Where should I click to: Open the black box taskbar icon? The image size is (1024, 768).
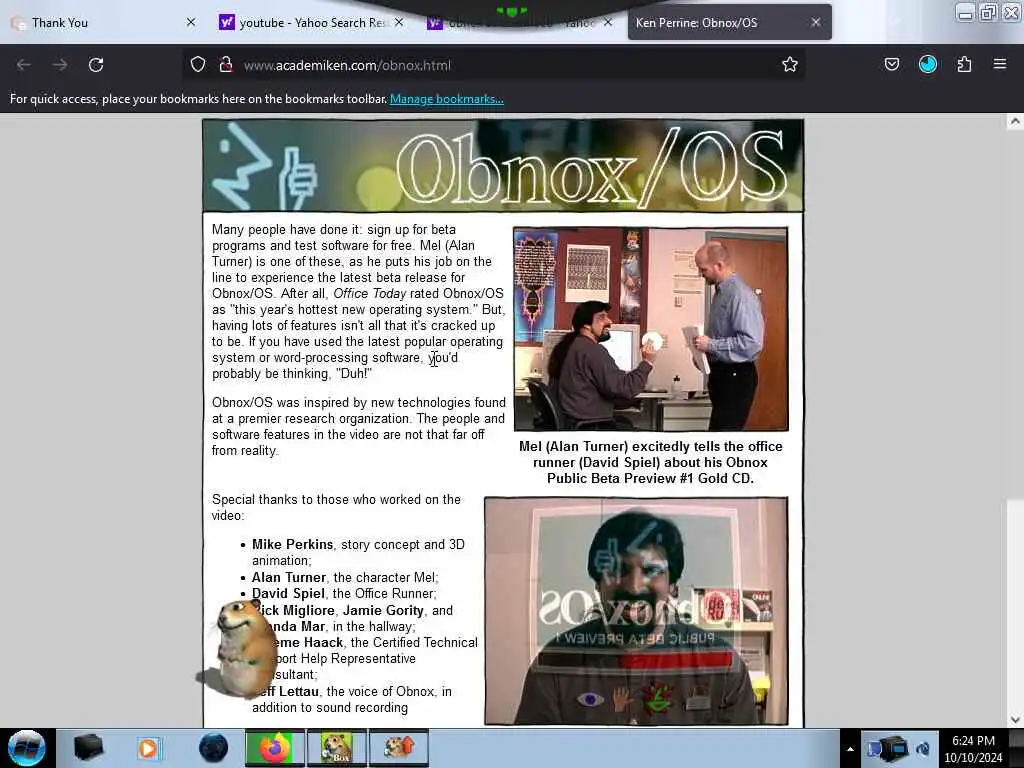click(88, 748)
